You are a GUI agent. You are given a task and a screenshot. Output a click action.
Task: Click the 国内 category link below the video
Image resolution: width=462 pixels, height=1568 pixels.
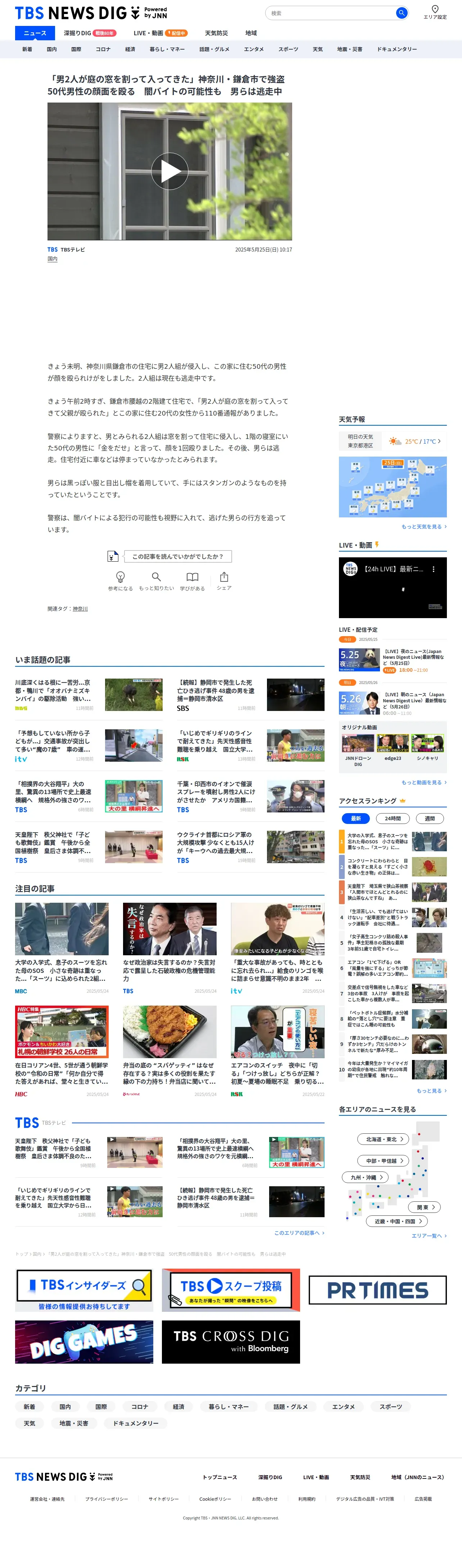point(52,259)
